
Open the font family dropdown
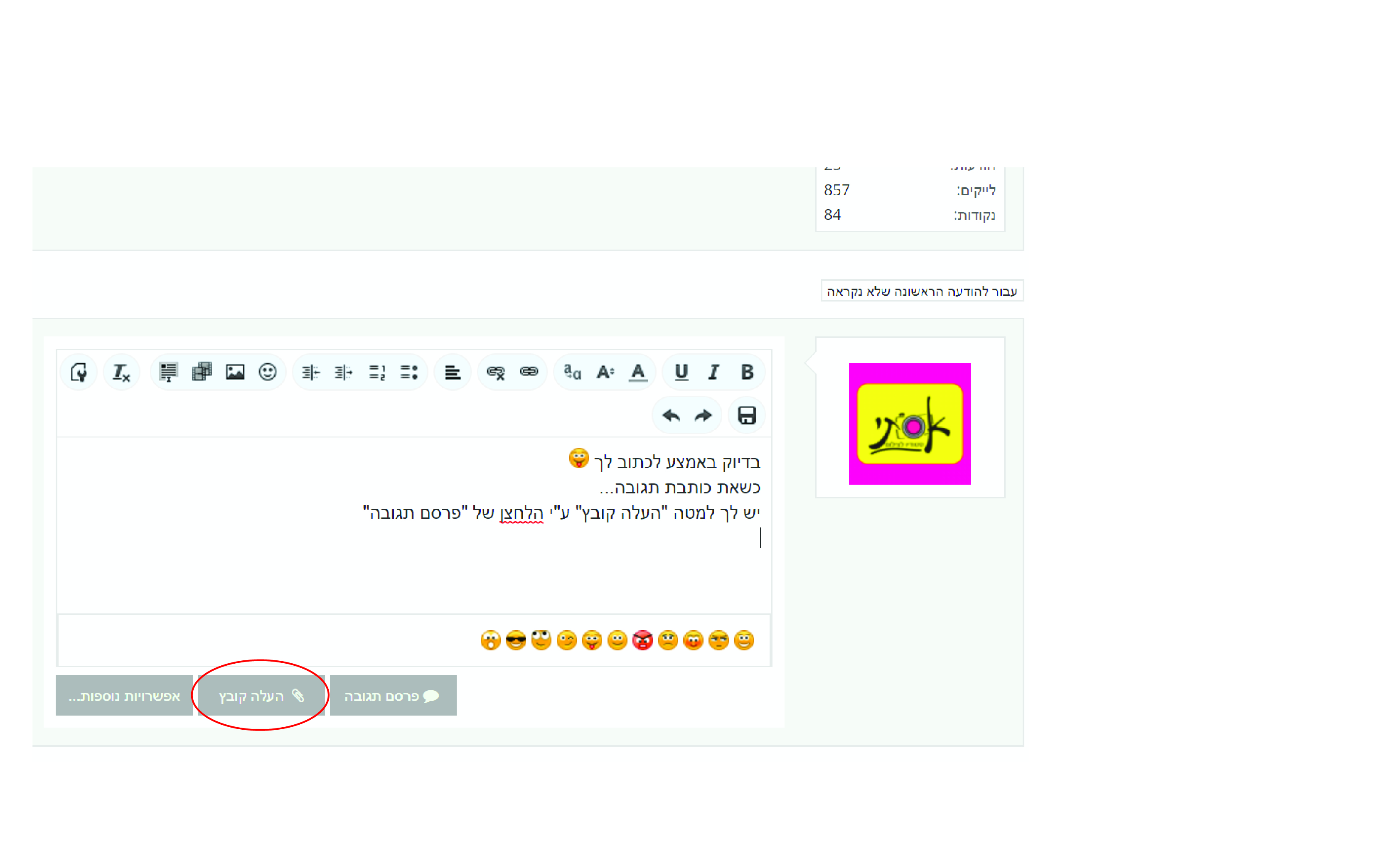(x=572, y=372)
